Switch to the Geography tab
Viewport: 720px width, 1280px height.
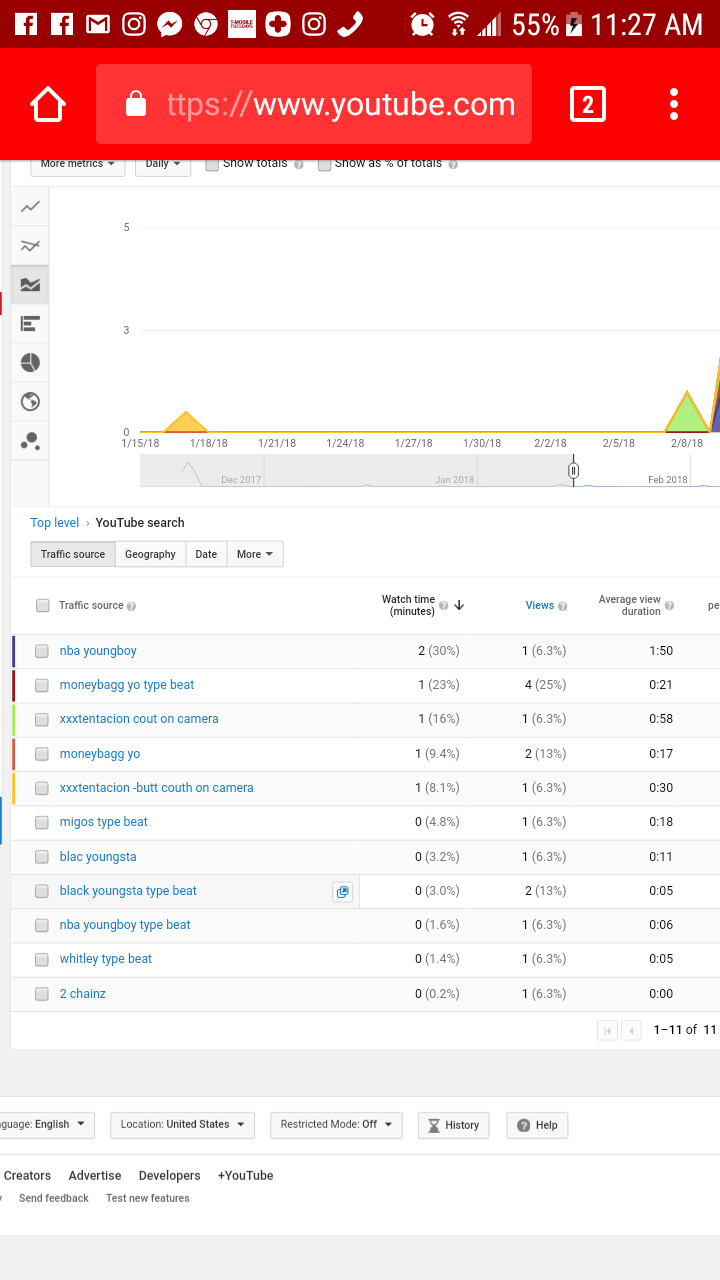(150, 554)
